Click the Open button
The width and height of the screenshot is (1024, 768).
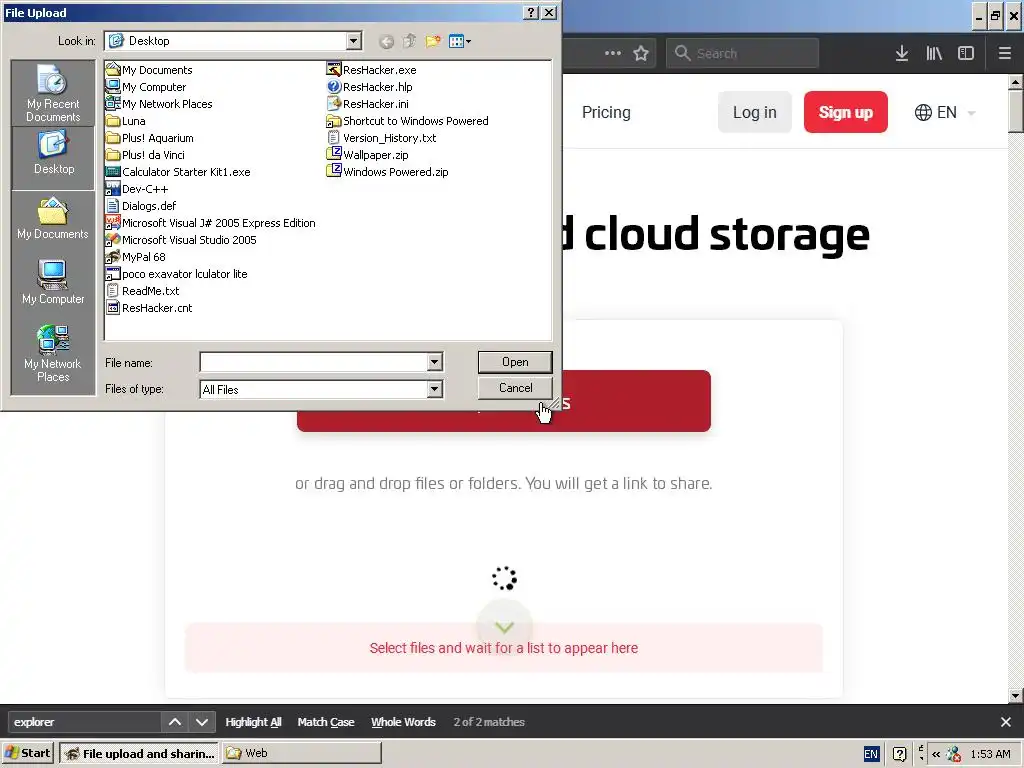pyautogui.click(x=515, y=362)
